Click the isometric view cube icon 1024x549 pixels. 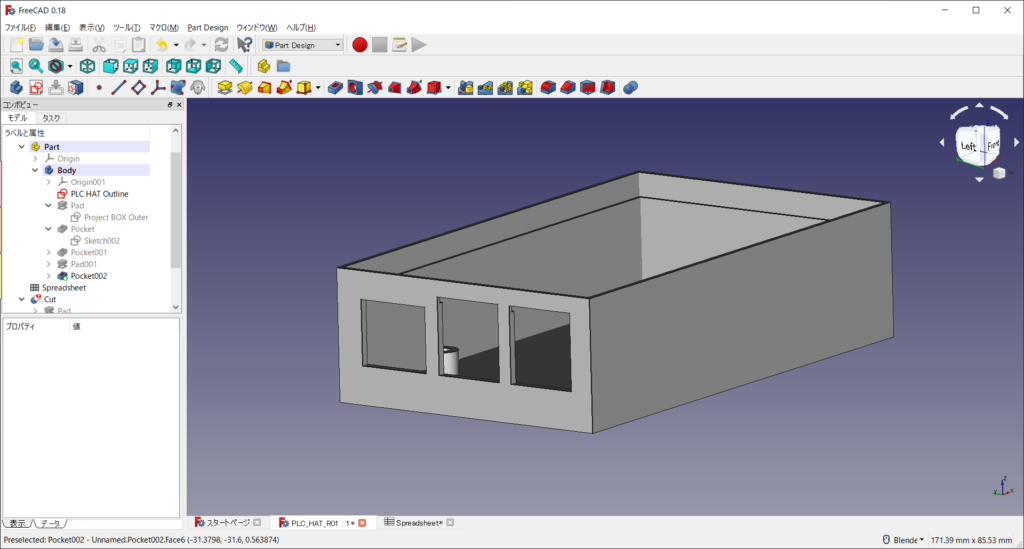88,66
